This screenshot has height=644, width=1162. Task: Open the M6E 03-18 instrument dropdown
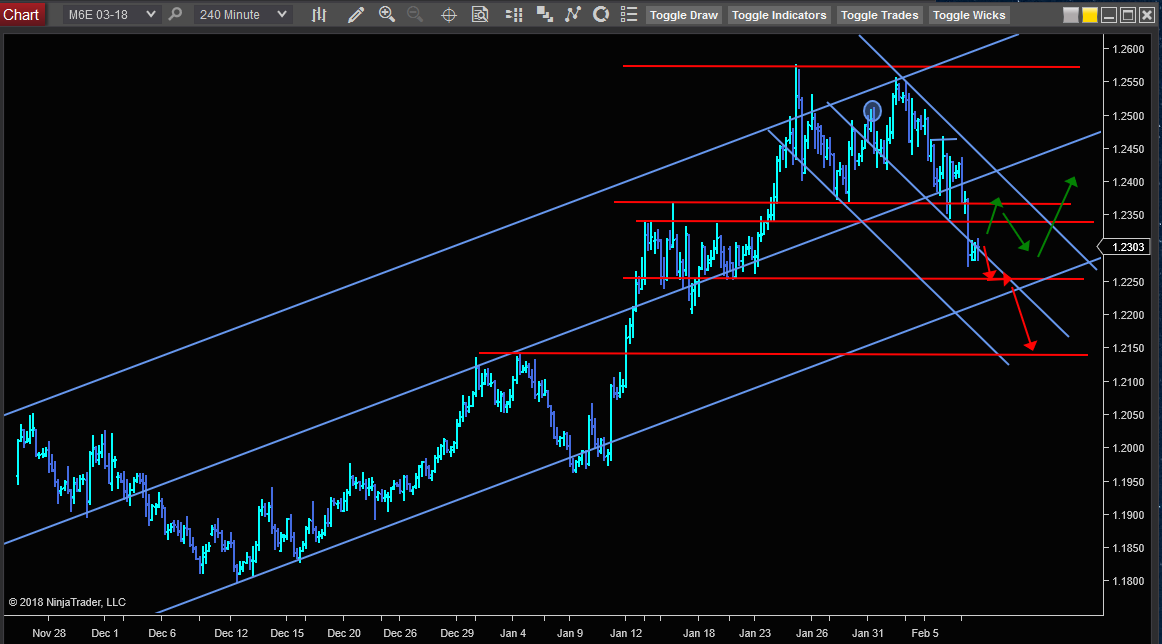(111, 15)
